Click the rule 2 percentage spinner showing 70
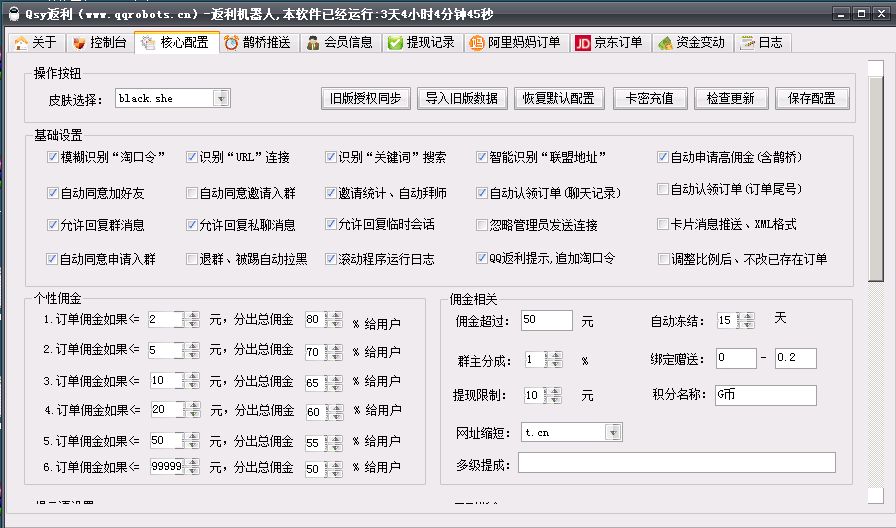Image resolution: width=896 pixels, height=528 pixels. coord(324,351)
